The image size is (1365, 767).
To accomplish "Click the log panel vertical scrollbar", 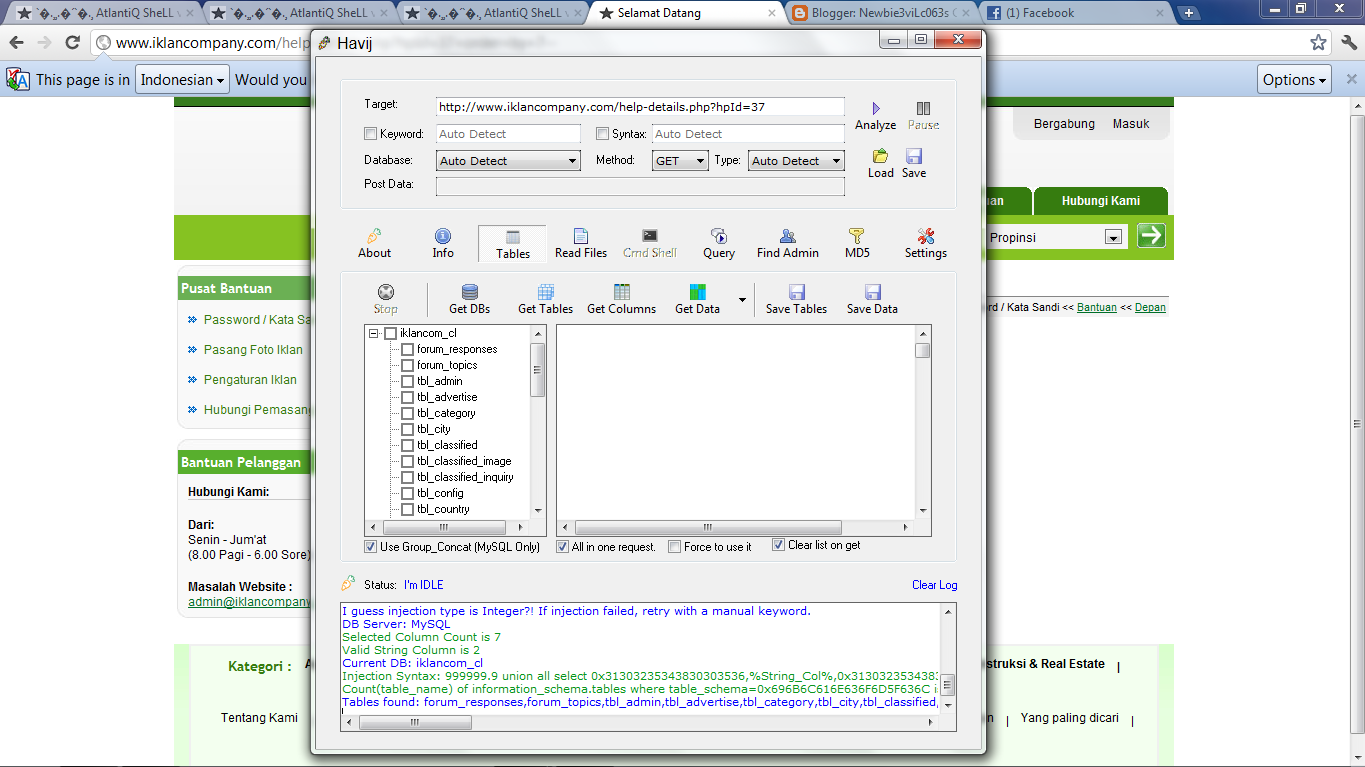I will point(948,660).
